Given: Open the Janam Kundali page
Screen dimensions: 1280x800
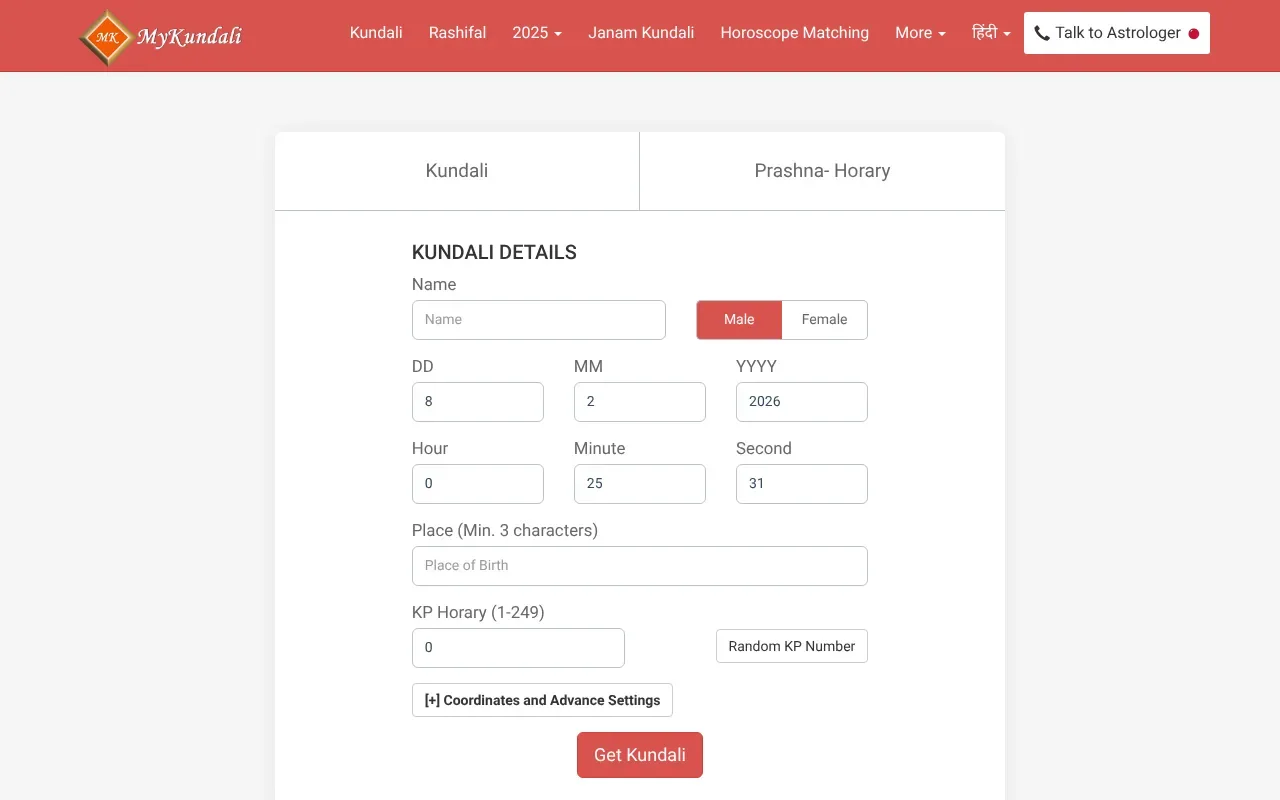Looking at the screenshot, I should click(x=640, y=32).
